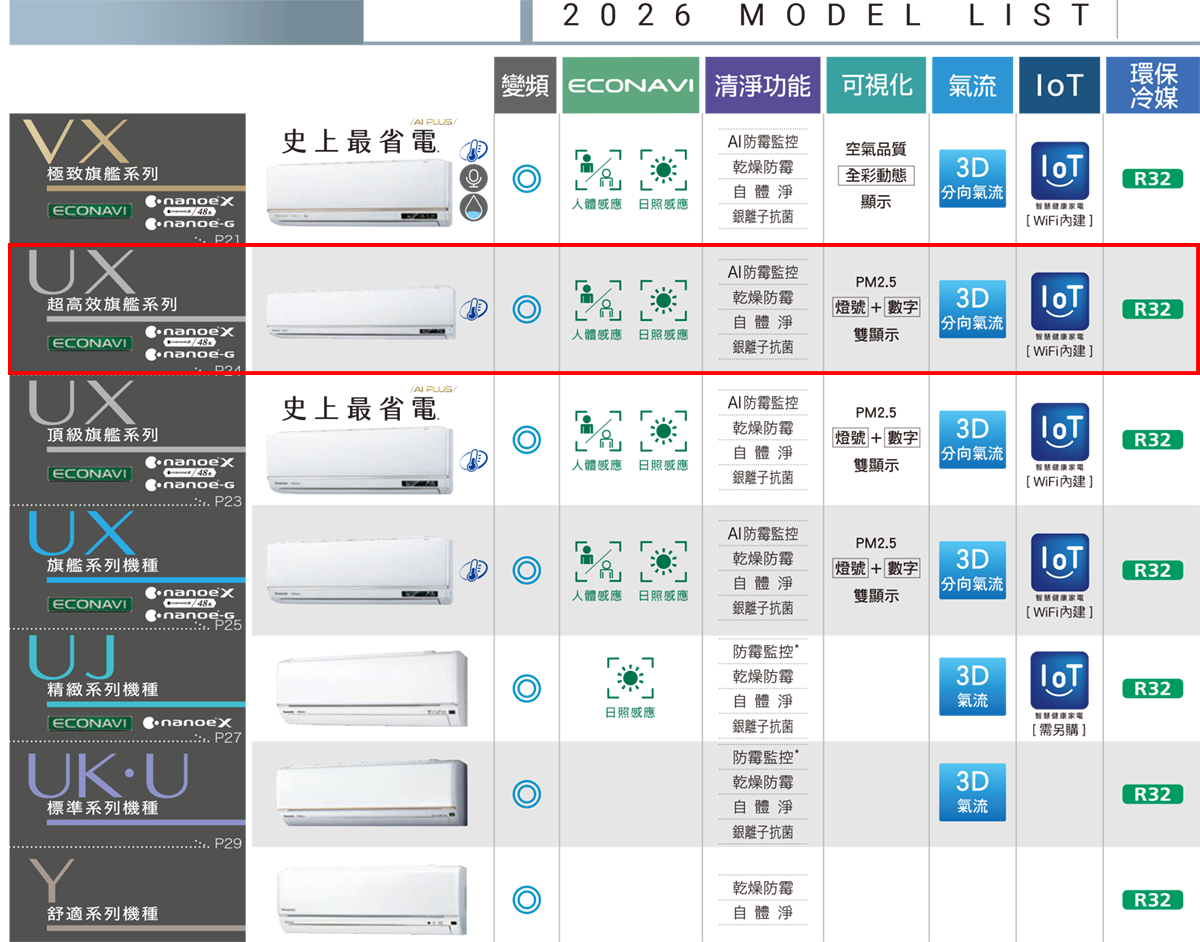Image resolution: width=1200 pixels, height=942 pixels.
Task: Click the 清淨功能 column header
Action: pos(762,86)
